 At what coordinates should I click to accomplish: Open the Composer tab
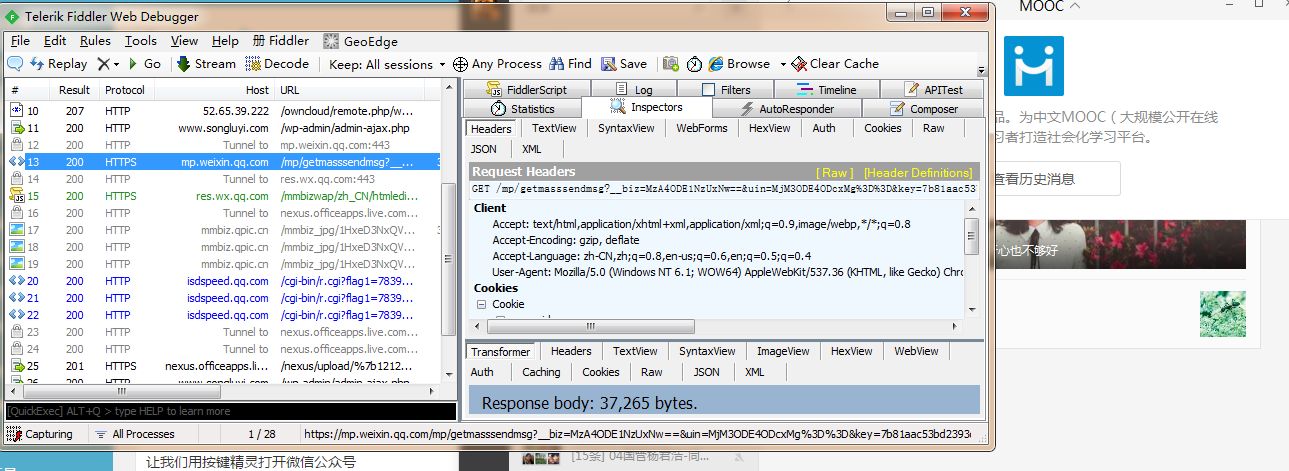point(923,109)
